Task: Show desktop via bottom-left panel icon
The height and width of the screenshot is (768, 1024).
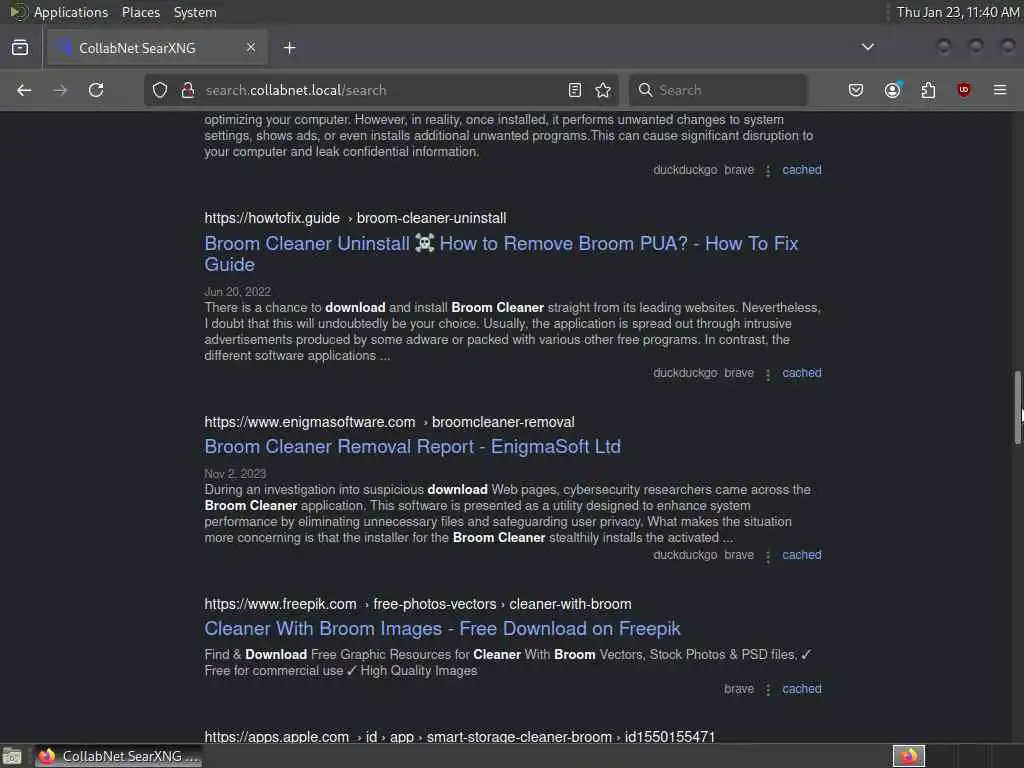Action: (12, 757)
